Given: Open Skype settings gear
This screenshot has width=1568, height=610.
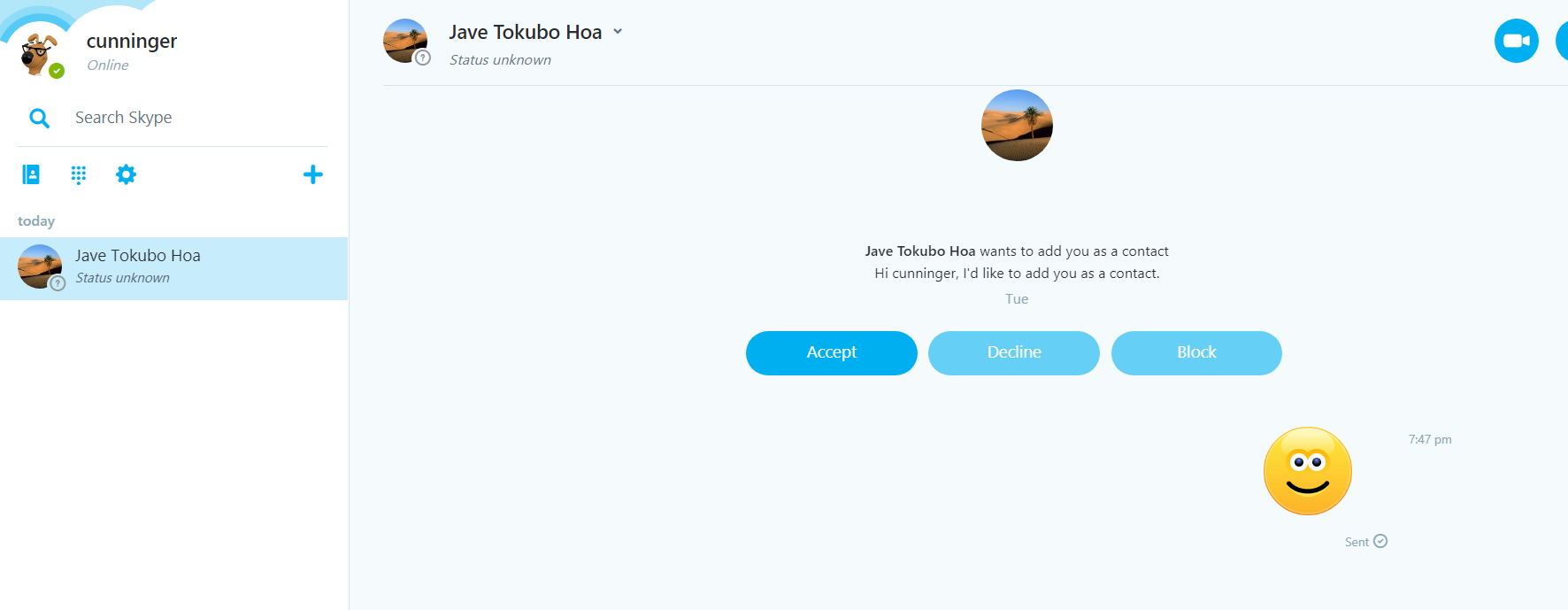Looking at the screenshot, I should coord(127,174).
